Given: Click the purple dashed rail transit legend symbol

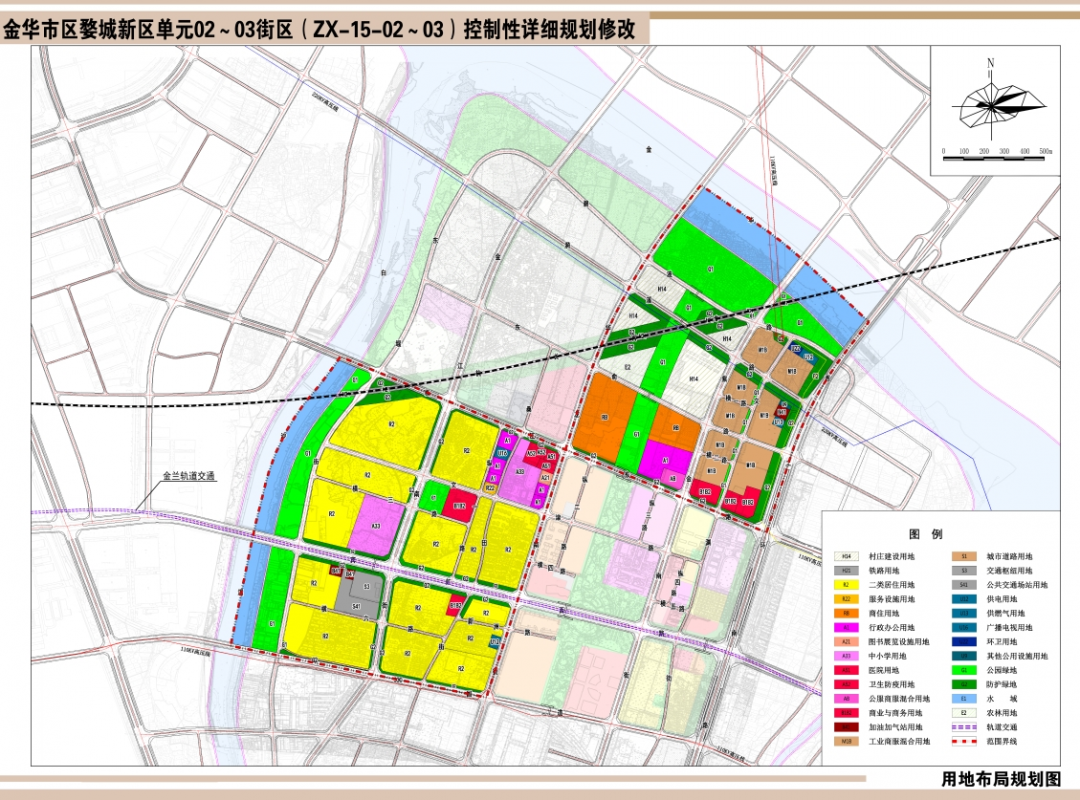Looking at the screenshot, I should coord(964,727).
